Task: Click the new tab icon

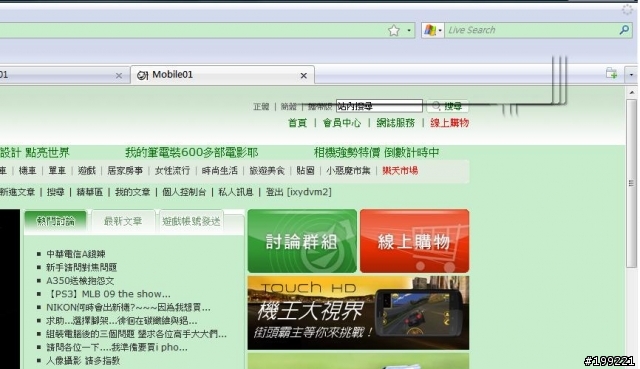Action: 611,74
